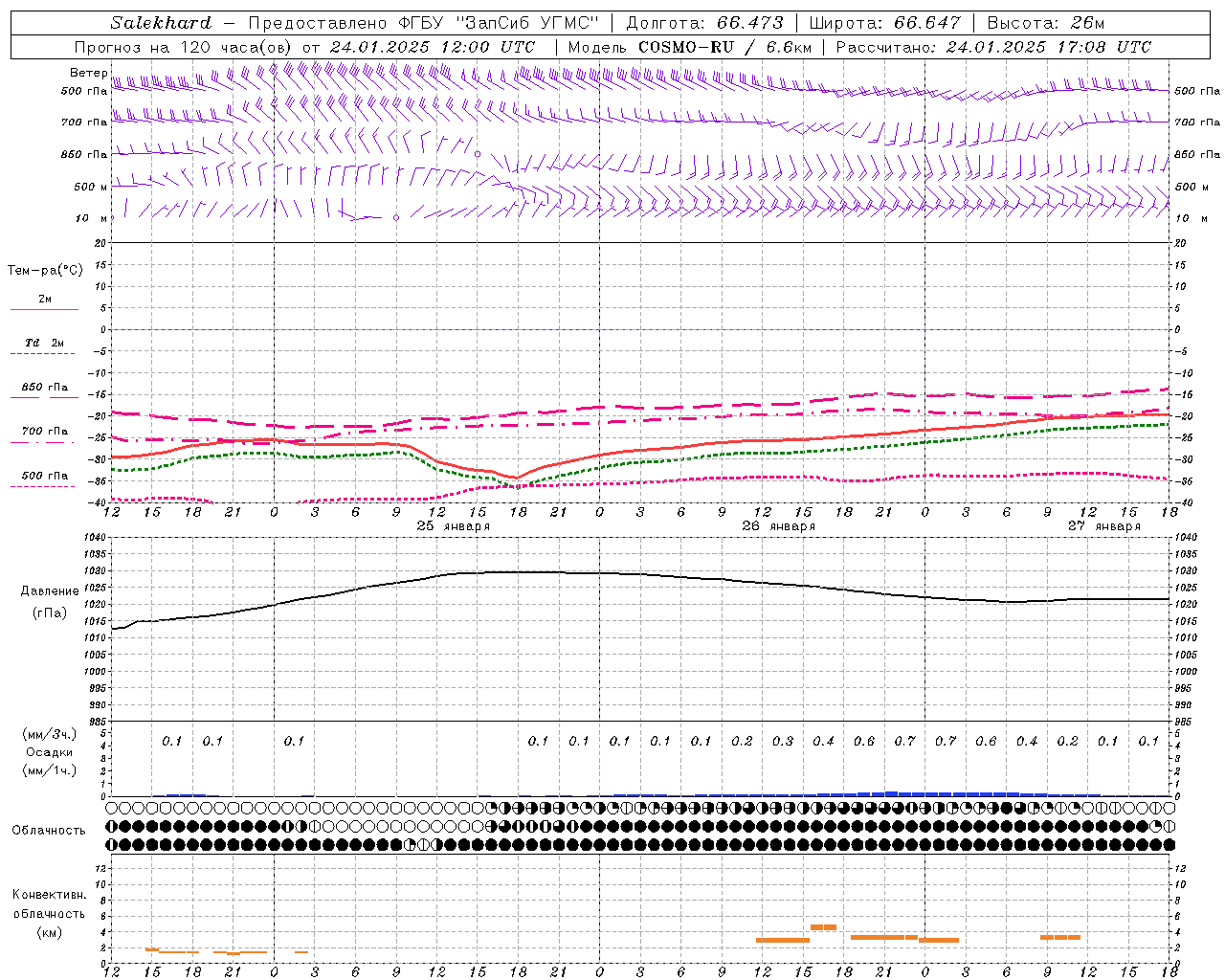Click the 'Конвективн.' convective cloud label

click(49, 895)
